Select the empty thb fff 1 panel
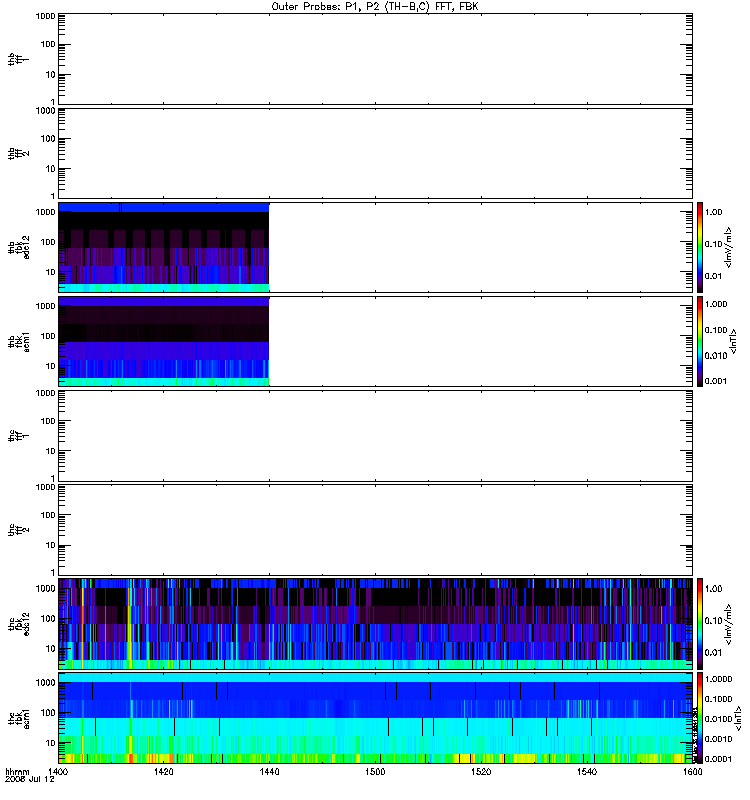Image resolution: width=750 pixels, height=800 pixels. click(375, 59)
